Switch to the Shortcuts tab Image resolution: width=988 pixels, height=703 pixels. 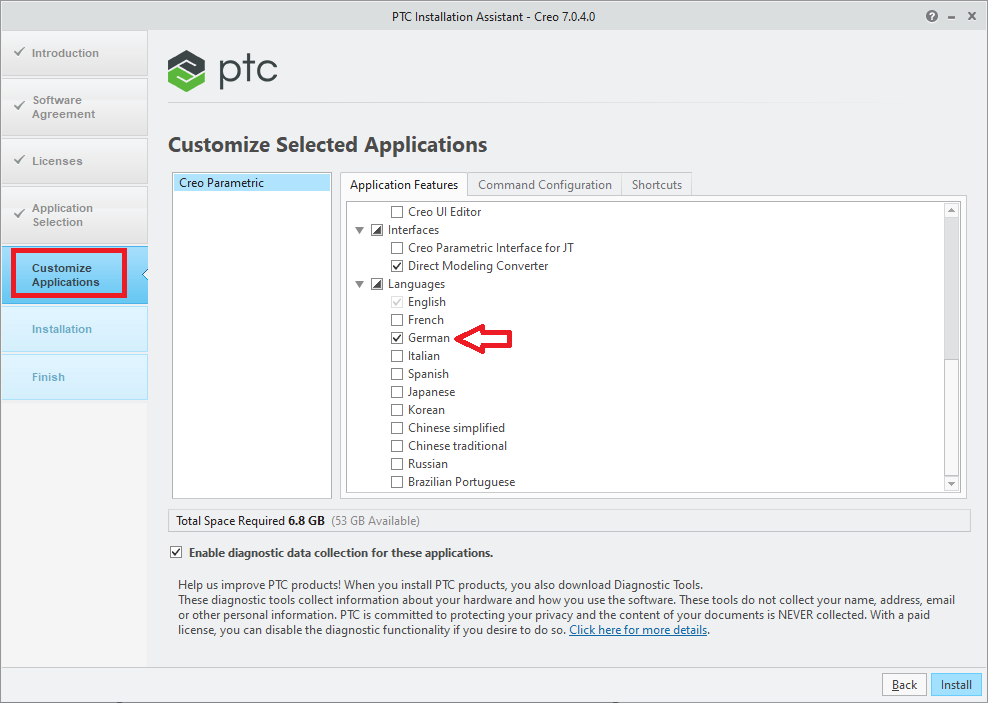(x=656, y=184)
